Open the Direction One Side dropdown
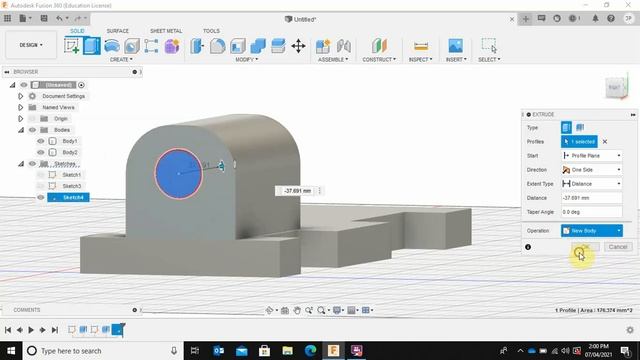This screenshot has height=360, width=640. pyautogui.click(x=592, y=169)
